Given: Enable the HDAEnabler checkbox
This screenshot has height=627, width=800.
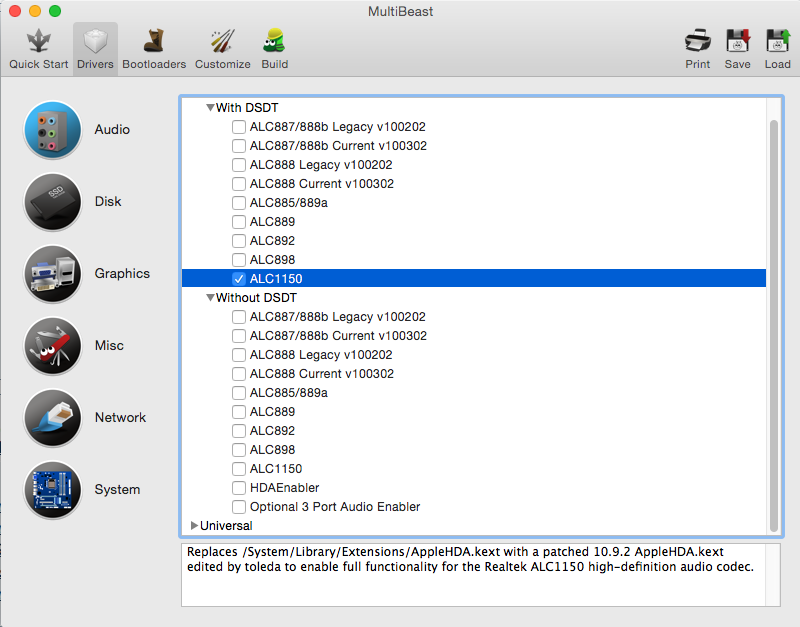Looking at the screenshot, I should point(239,488).
